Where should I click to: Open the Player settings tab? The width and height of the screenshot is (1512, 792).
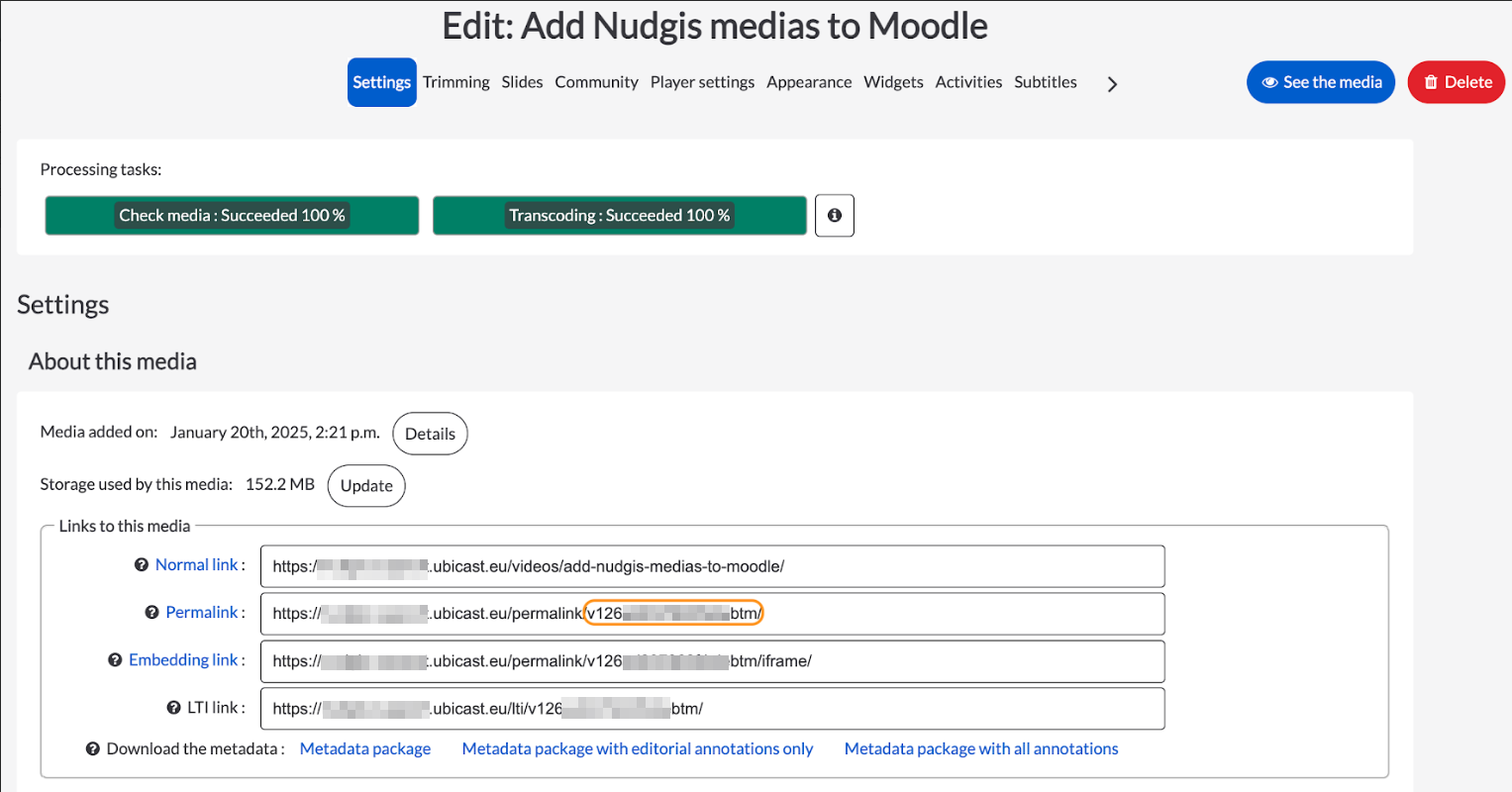click(x=702, y=82)
